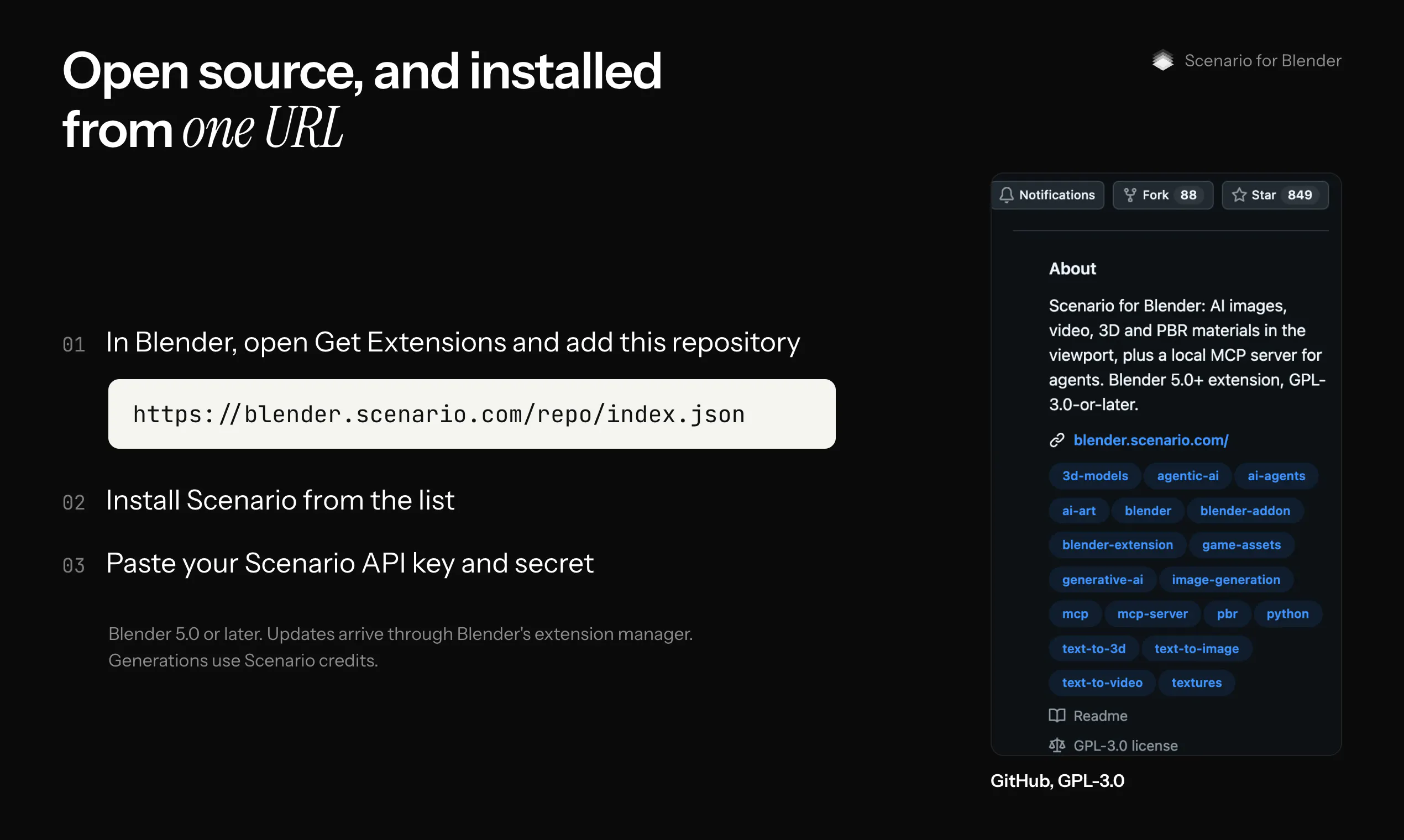This screenshot has width=1404, height=840.
Task: Open the blender.scenario.com link
Action: click(x=1150, y=440)
